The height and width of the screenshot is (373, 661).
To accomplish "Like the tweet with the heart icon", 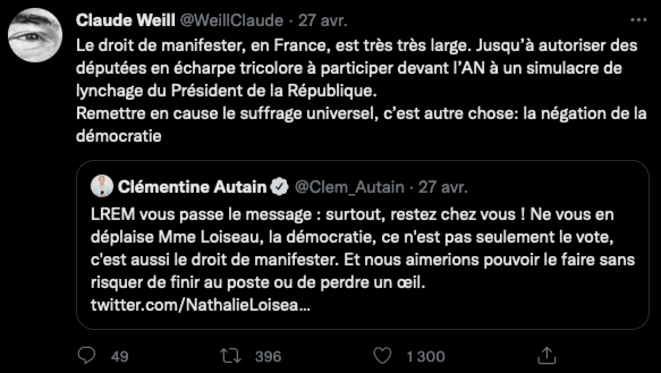I will [x=383, y=357].
